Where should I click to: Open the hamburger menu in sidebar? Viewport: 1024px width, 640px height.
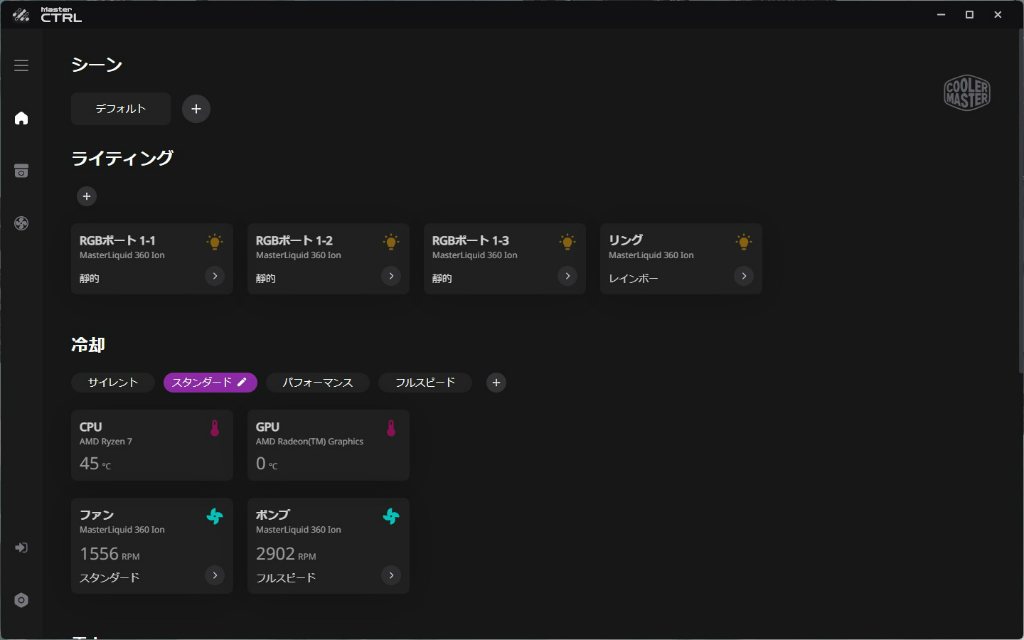(x=21, y=65)
